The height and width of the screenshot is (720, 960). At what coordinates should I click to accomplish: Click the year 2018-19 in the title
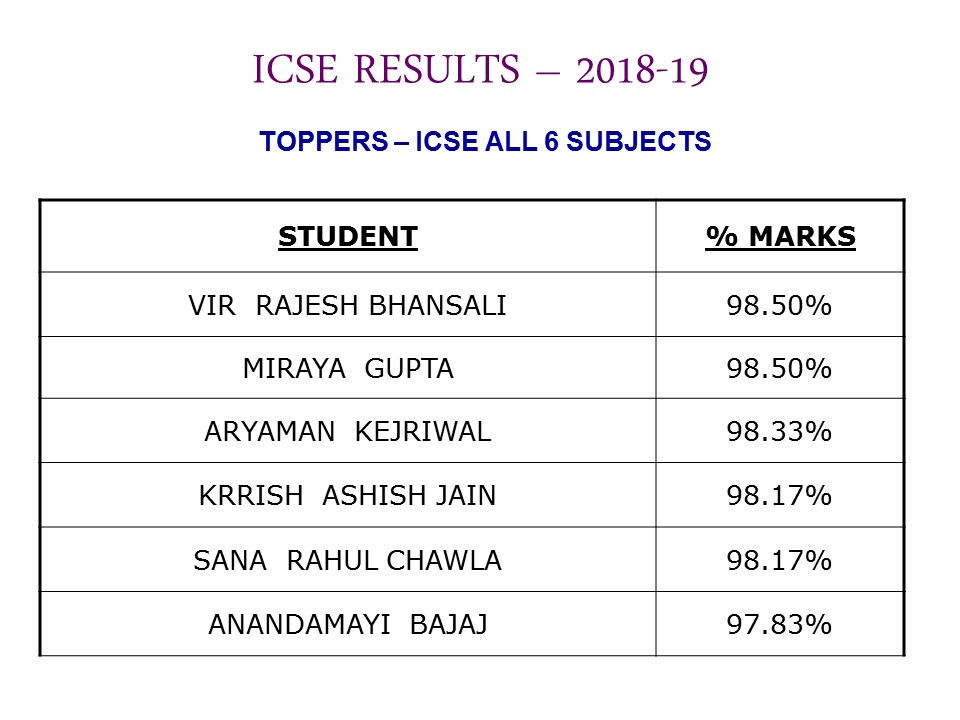coord(642,70)
